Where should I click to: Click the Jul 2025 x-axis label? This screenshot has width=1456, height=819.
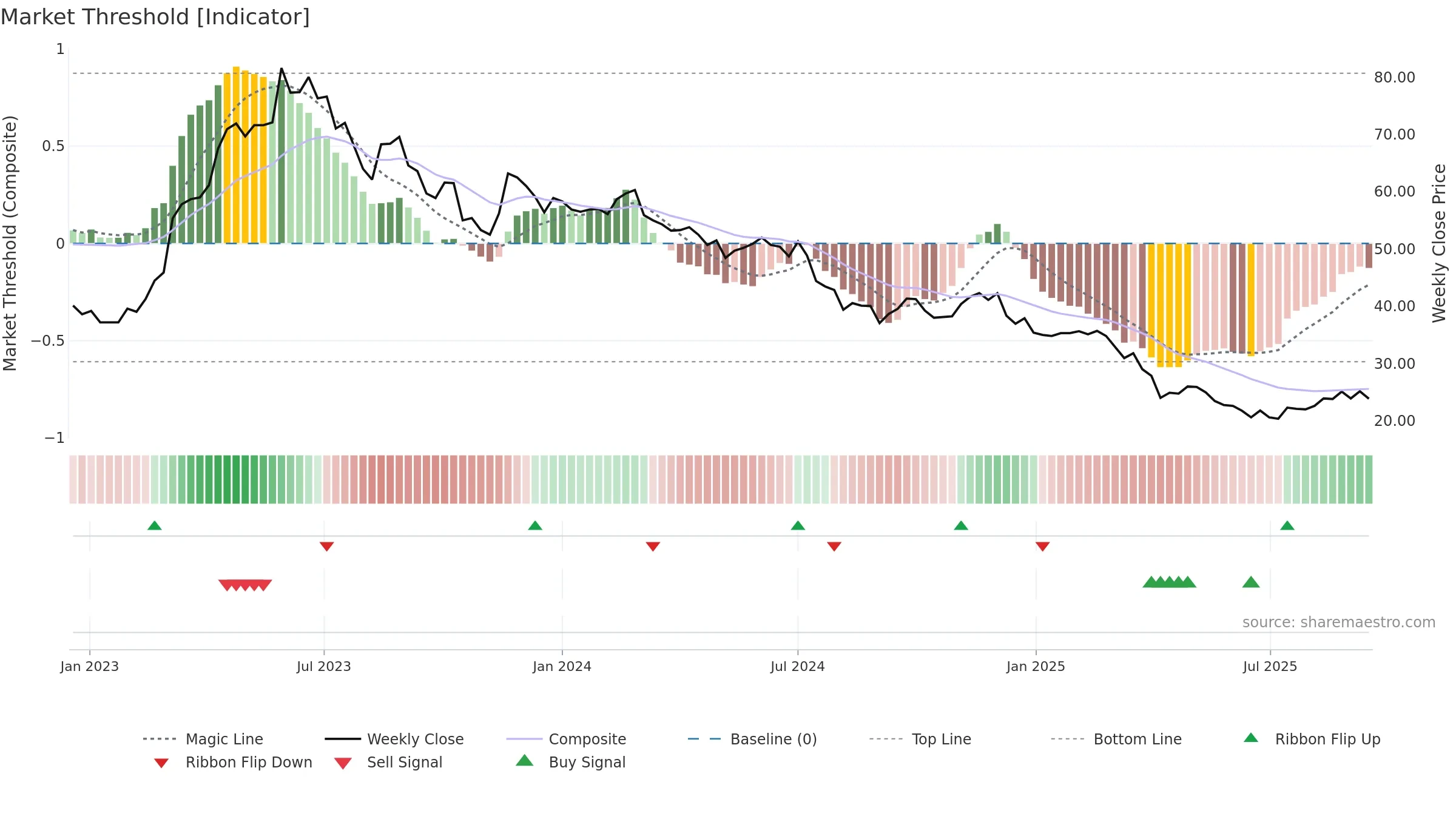1270,666
